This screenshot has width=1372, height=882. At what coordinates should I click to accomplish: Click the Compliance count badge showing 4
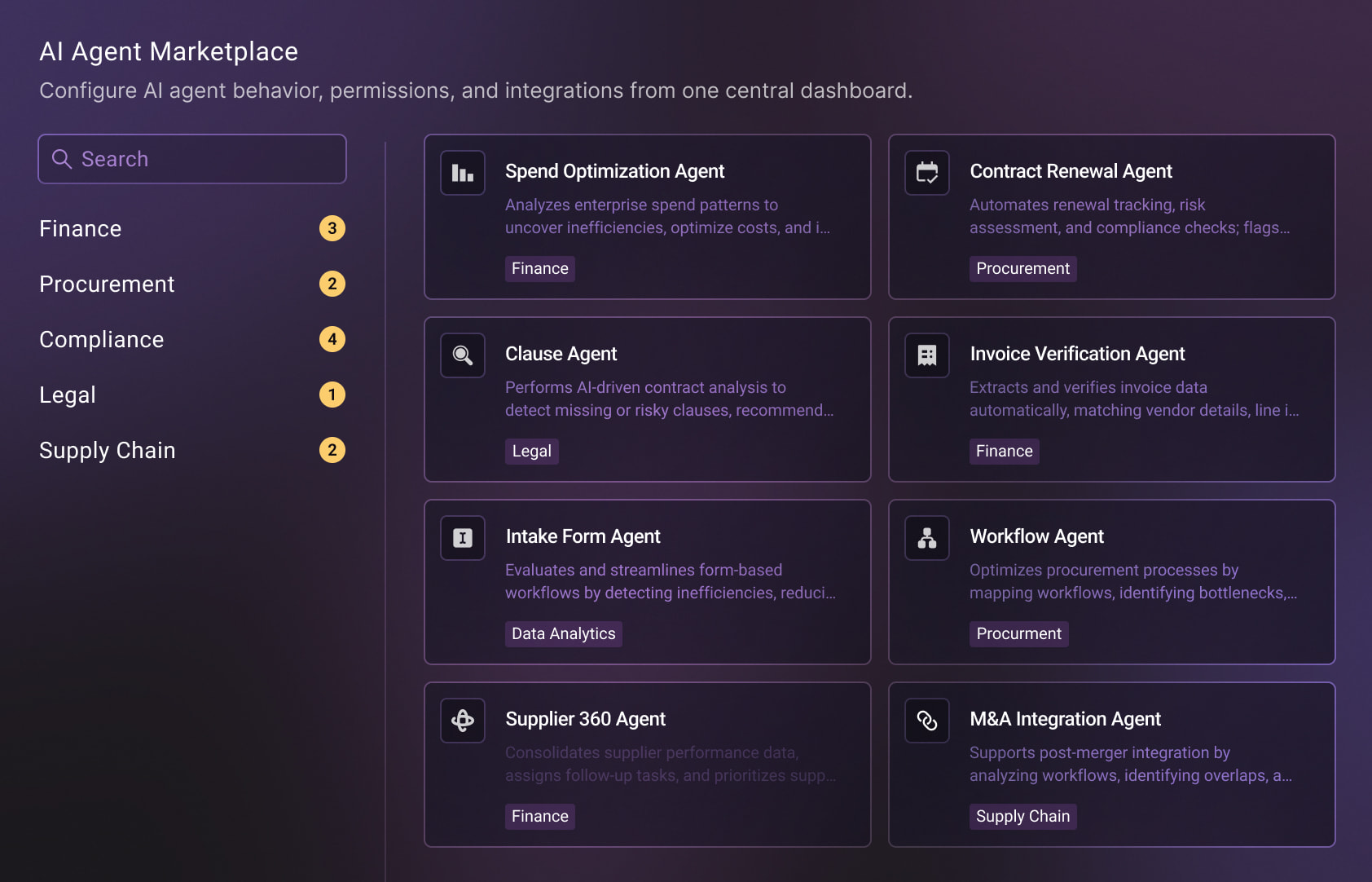click(332, 339)
